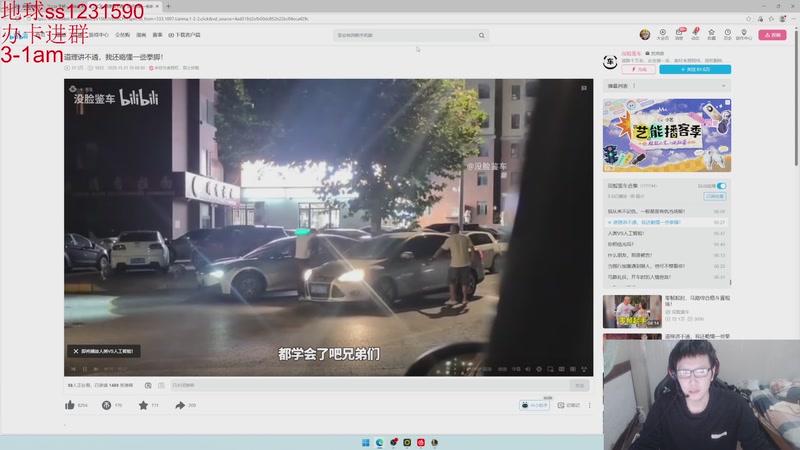Play the 06:20 video in the collection
The width and height of the screenshot is (800, 450).
667,266
